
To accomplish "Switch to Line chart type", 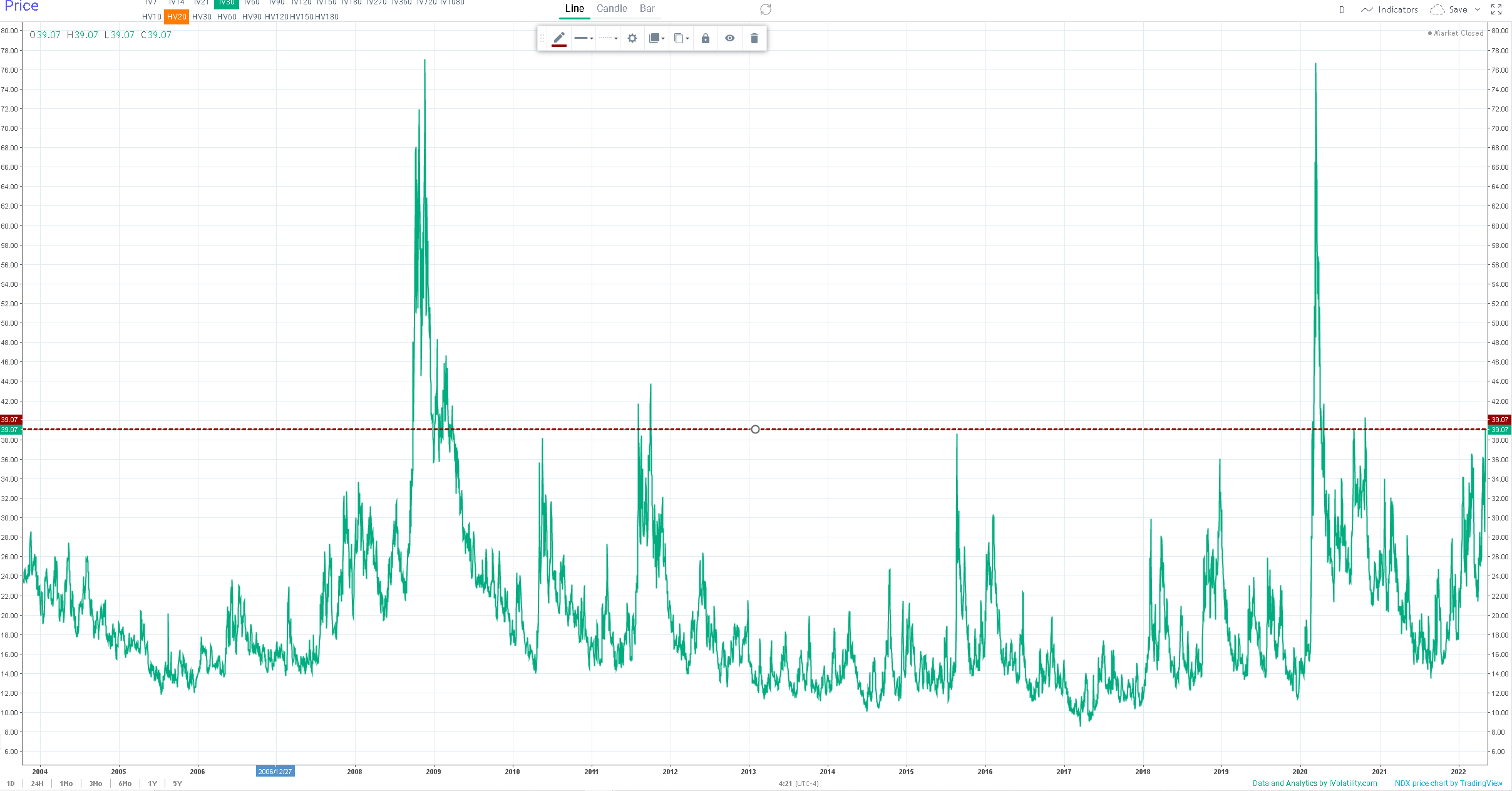I will click(575, 9).
